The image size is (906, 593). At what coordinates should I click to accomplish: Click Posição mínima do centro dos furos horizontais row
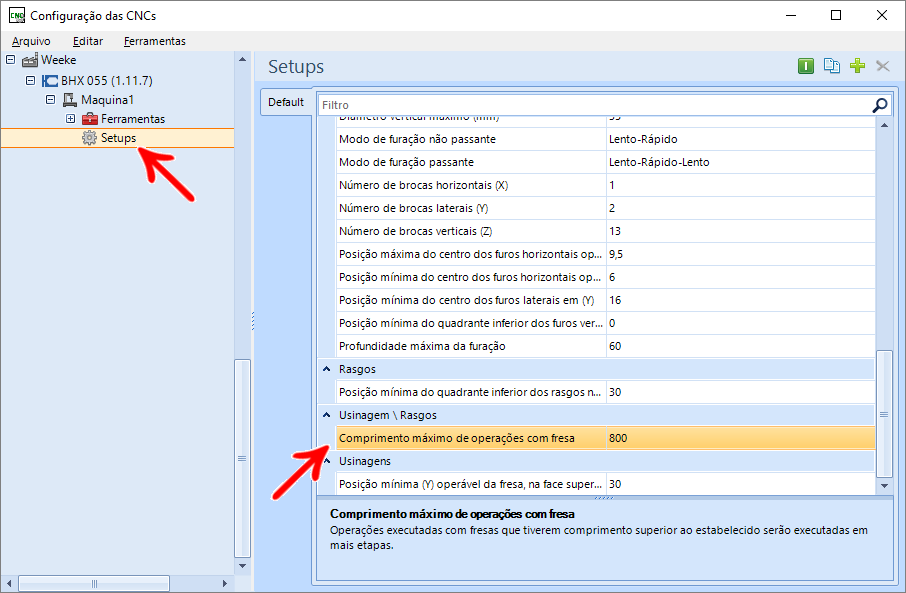606,277
